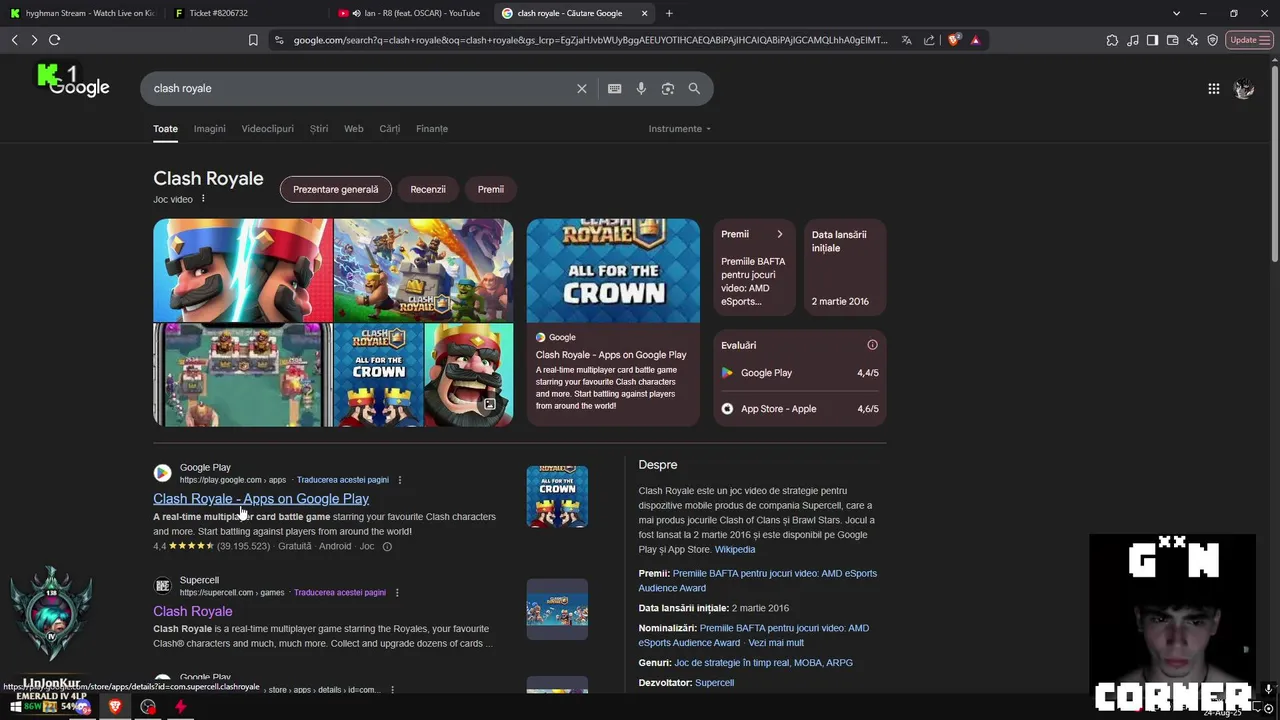The image size is (1280, 720).
Task: Open the red king face image
Action: (x=469, y=375)
